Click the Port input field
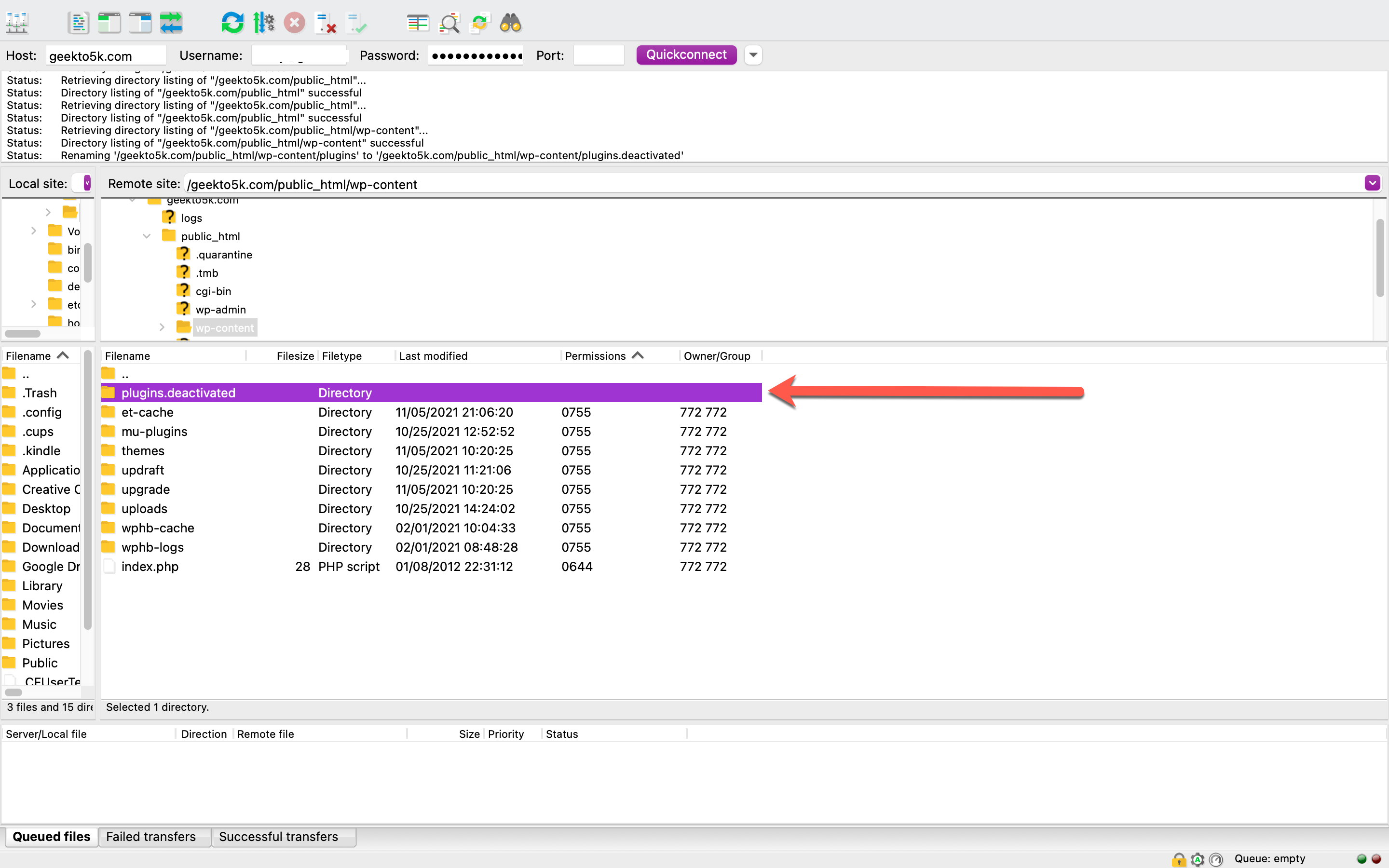1389x868 pixels. pos(598,55)
